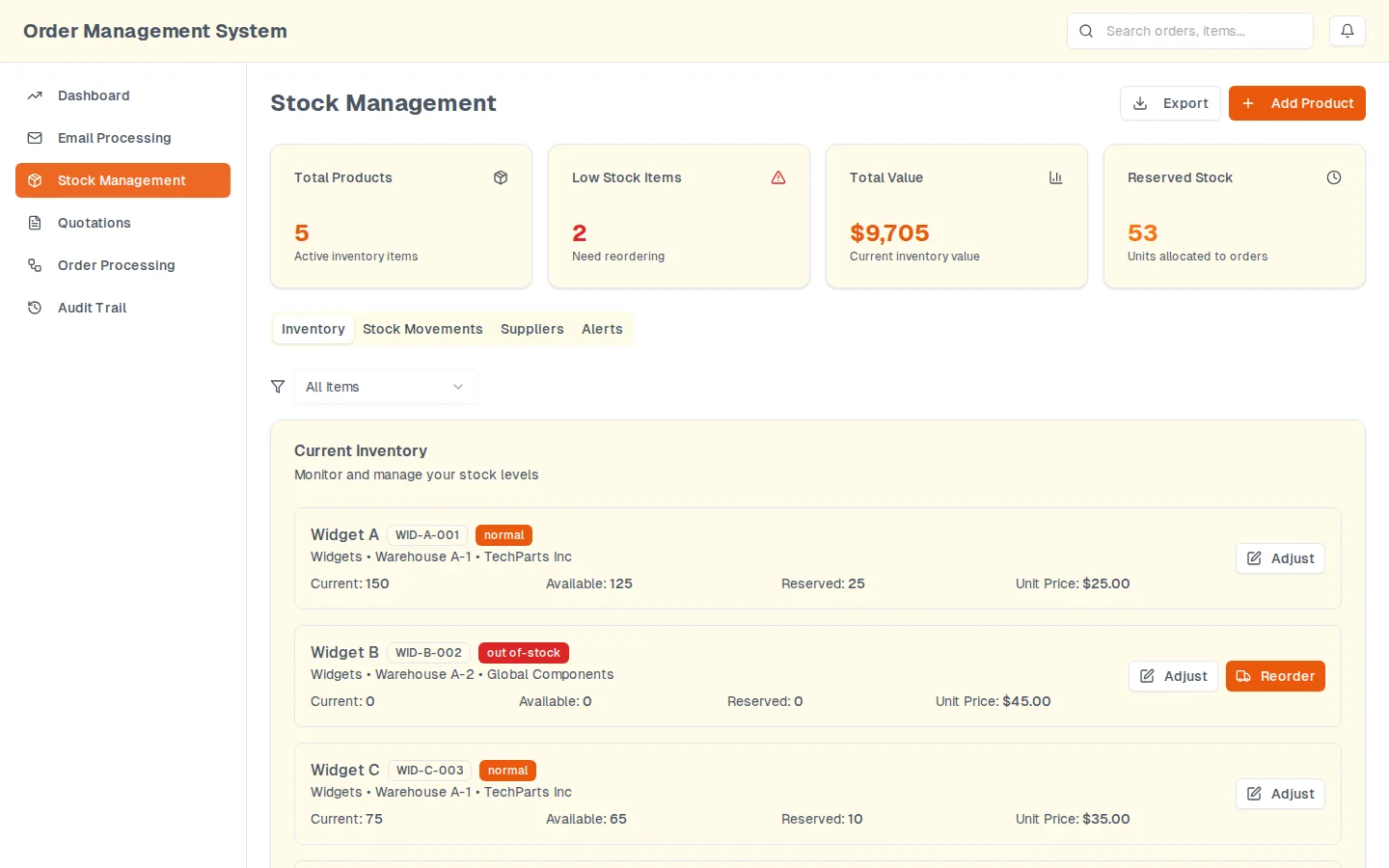The height and width of the screenshot is (868, 1389).
Task: Open the Audit Trail page
Action: coord(123,308)
